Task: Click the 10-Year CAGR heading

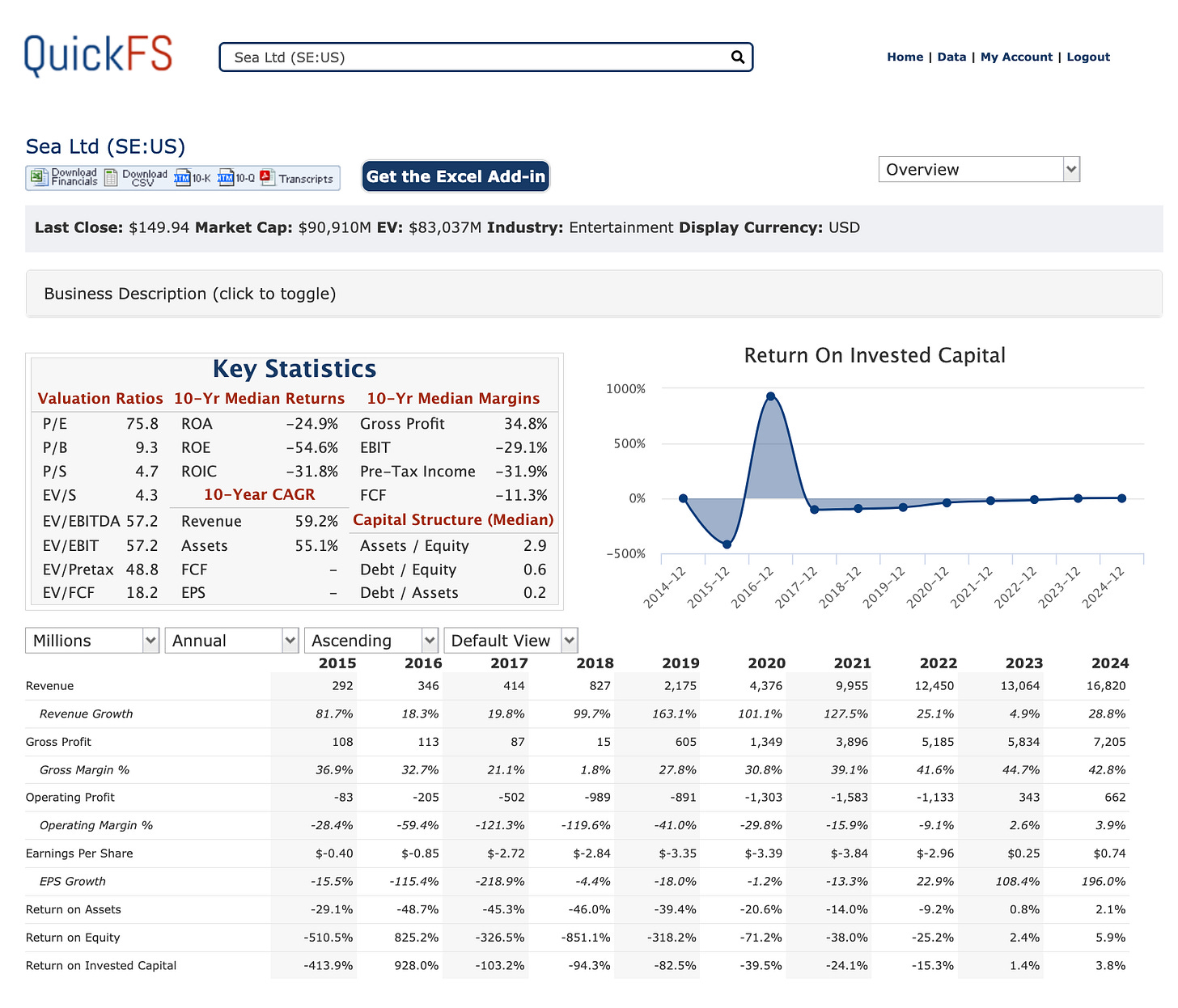Action: coord(260,495)
